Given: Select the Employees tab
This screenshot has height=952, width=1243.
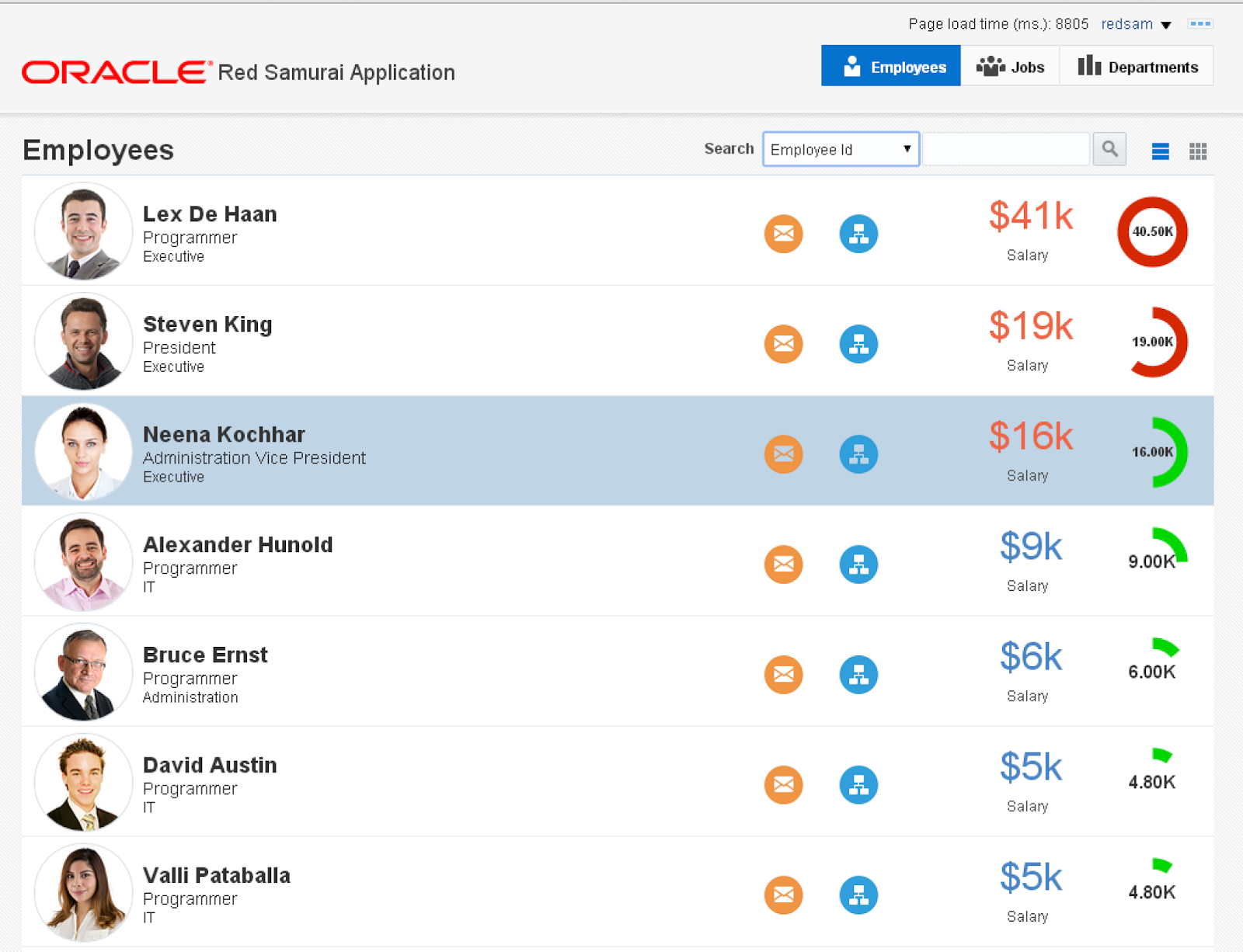Looking at the screenshot, I should 891,67.
